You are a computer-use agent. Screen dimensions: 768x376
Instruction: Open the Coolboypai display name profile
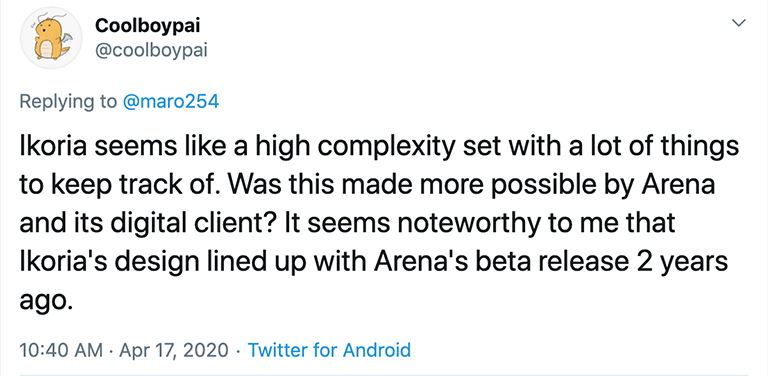point(147,26)
